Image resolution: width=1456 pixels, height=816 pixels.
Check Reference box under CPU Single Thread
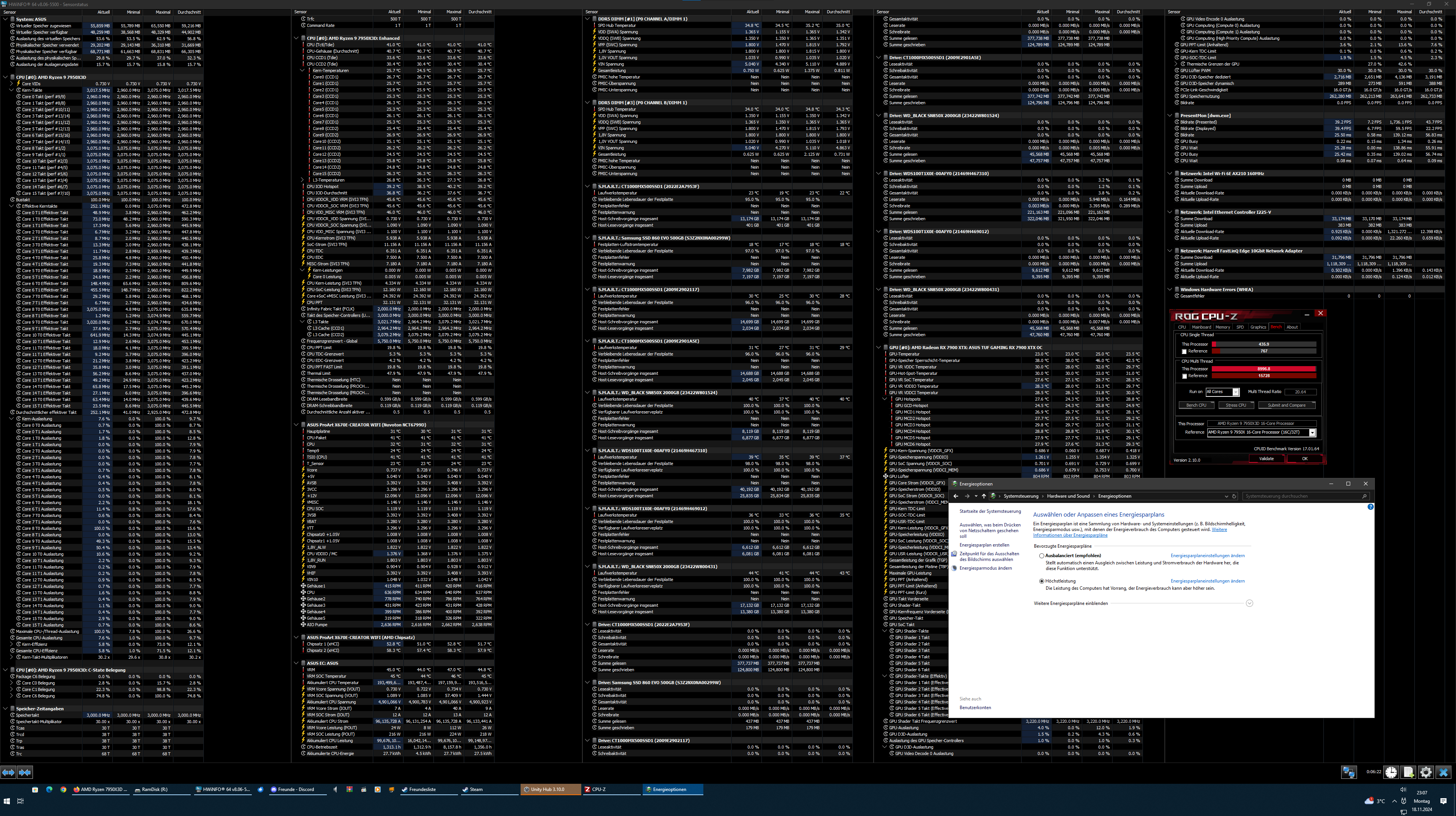pyautogui.click(x=1184, y=351)
